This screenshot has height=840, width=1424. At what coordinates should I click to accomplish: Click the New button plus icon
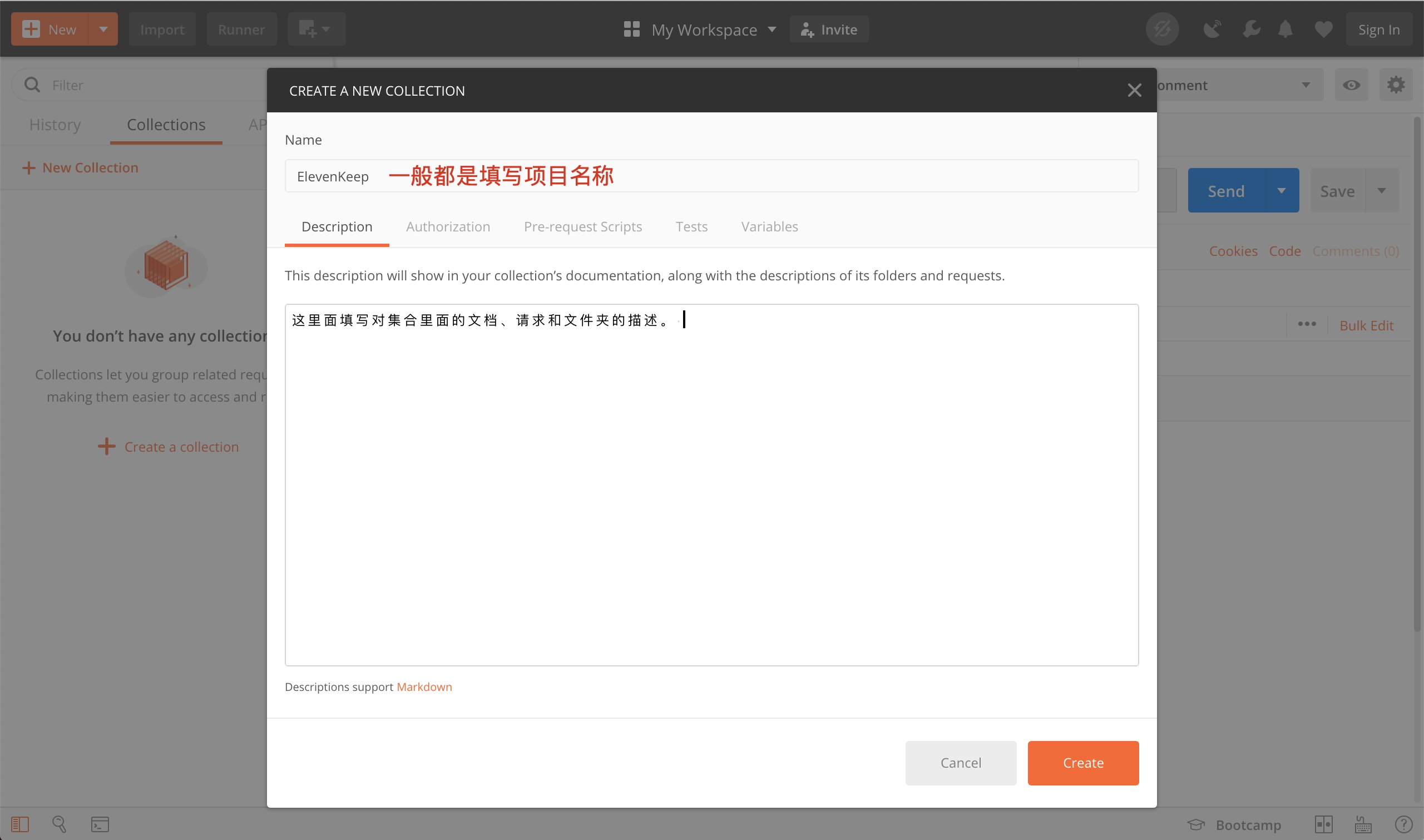click(x=31, y=29)
